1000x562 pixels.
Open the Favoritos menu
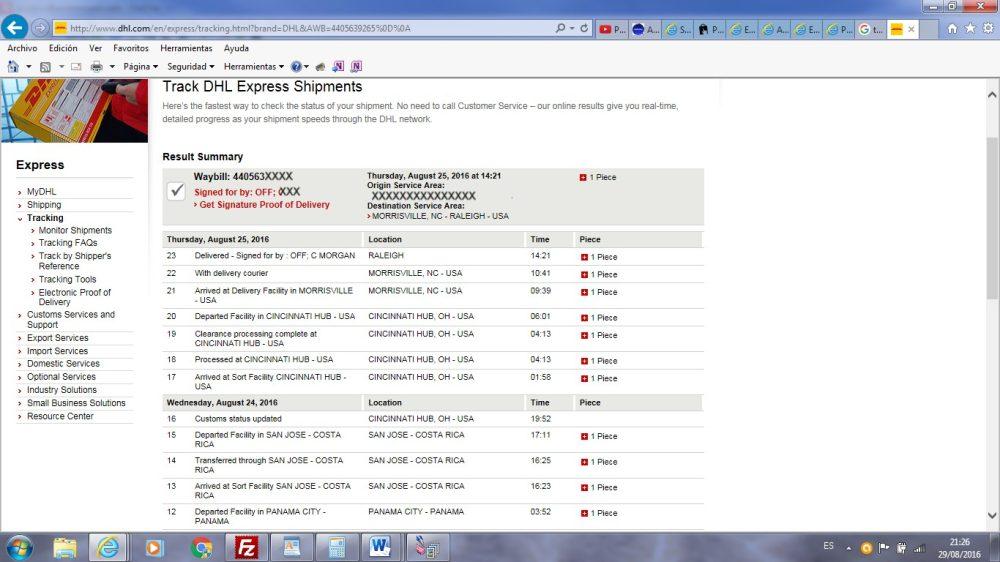coord(131,48)
